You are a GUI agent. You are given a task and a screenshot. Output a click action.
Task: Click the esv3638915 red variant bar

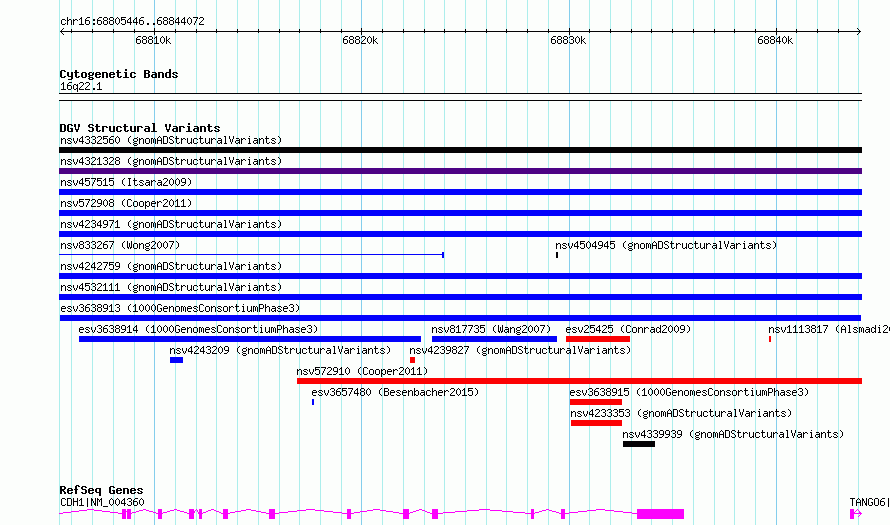[x=596, y=402]
